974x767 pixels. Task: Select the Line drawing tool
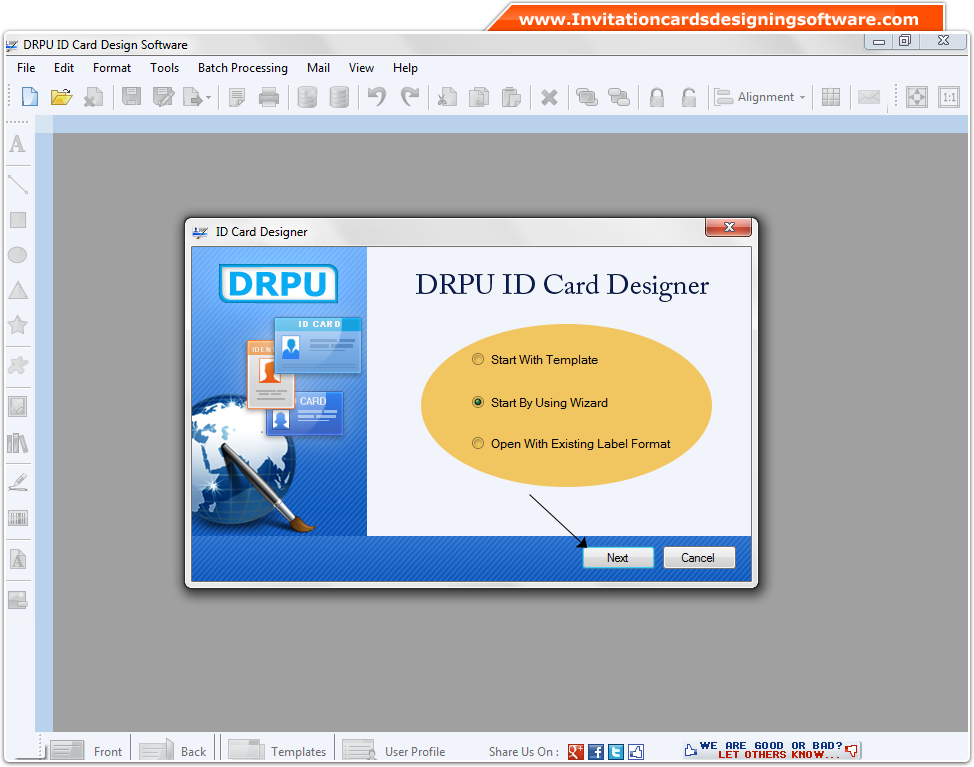(x=17, y=184)
